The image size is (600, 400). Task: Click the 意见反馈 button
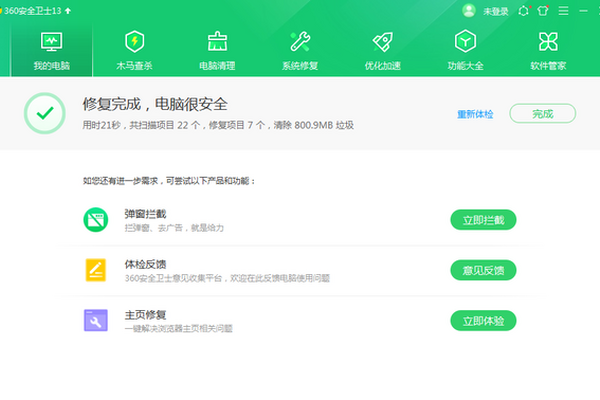click(483, 270)
